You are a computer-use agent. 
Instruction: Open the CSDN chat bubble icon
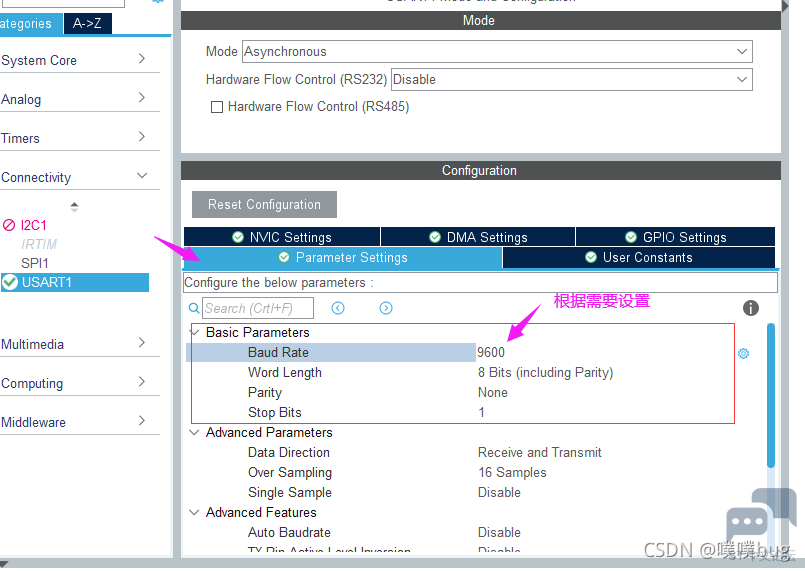point(761,516)
